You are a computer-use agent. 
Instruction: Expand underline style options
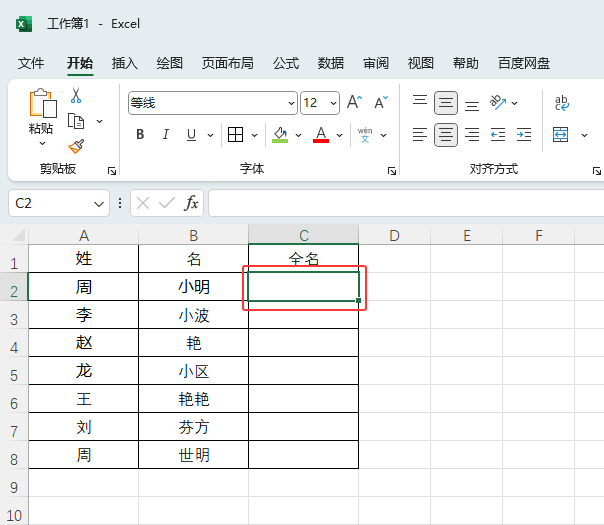(x=210, y=135)
